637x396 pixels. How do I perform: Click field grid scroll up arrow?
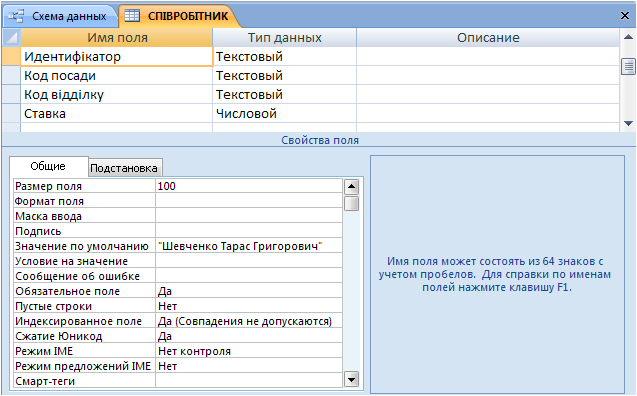click(x=628, y=37)
